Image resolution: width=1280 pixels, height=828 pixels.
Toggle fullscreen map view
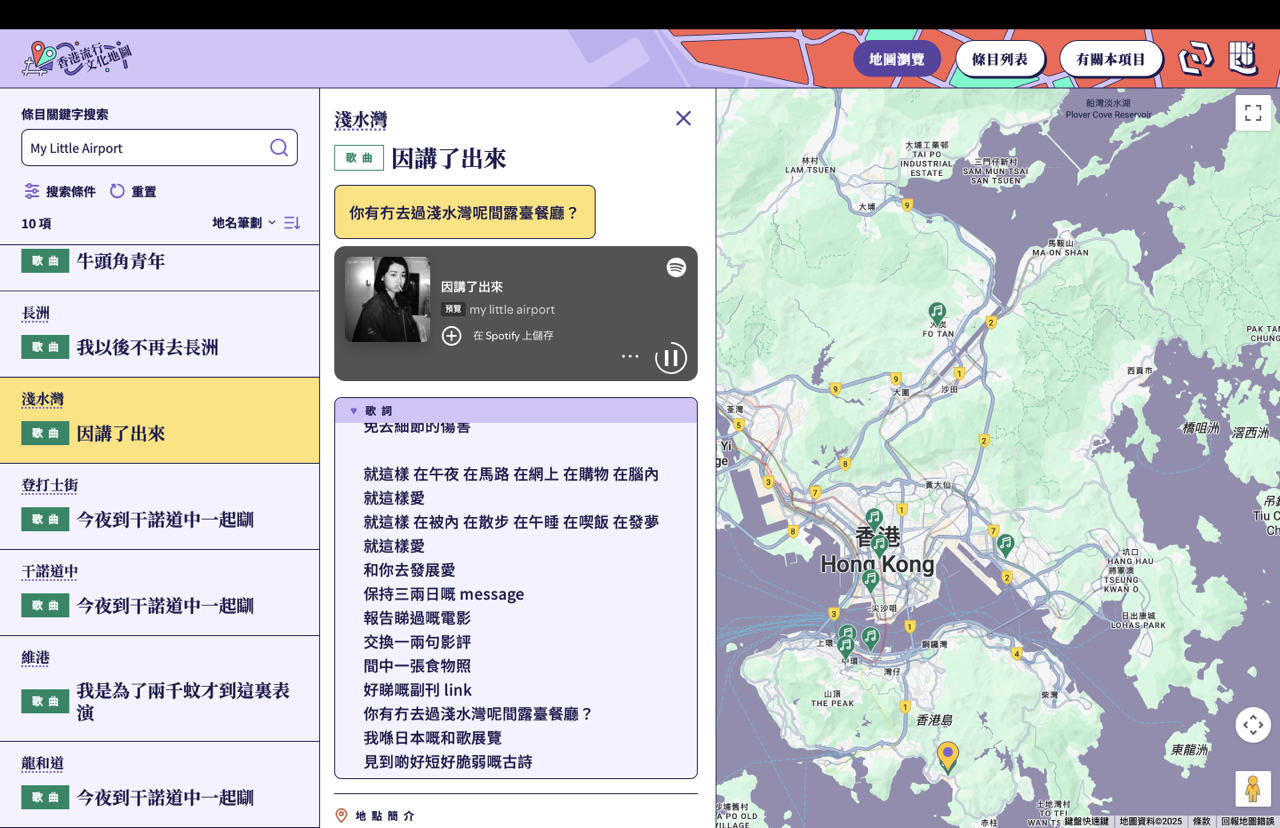coord(1252,113)
